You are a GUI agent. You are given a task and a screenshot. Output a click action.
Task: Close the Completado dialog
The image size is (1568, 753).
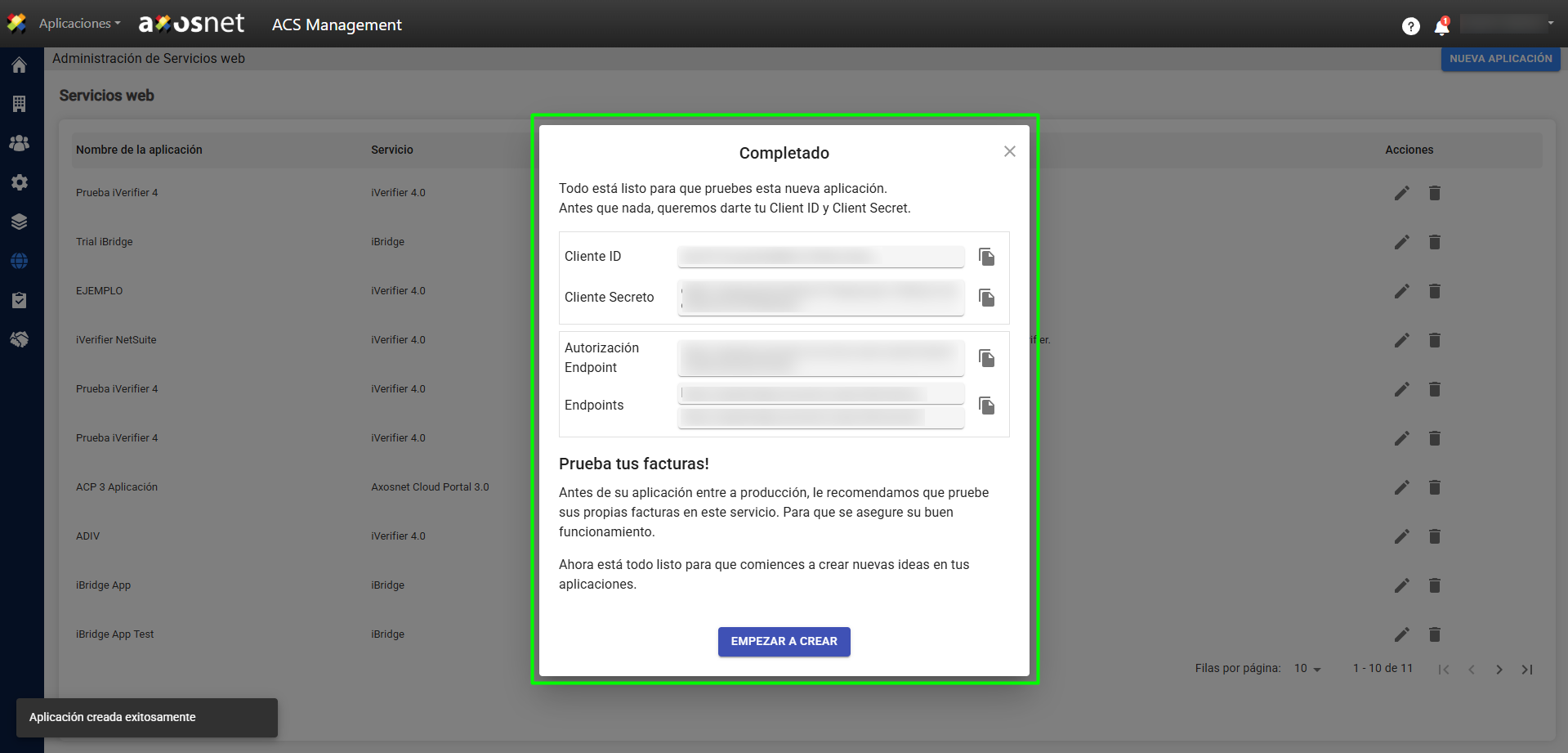tap(1009, 151)
